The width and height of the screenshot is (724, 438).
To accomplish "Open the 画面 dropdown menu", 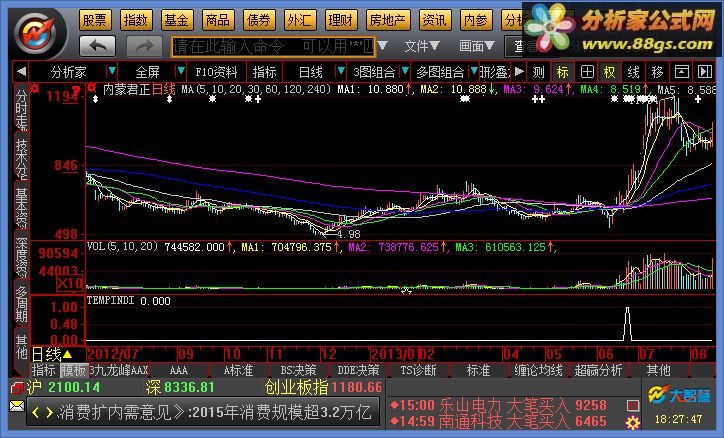I will pyautogui.click(x=476, y=46).
